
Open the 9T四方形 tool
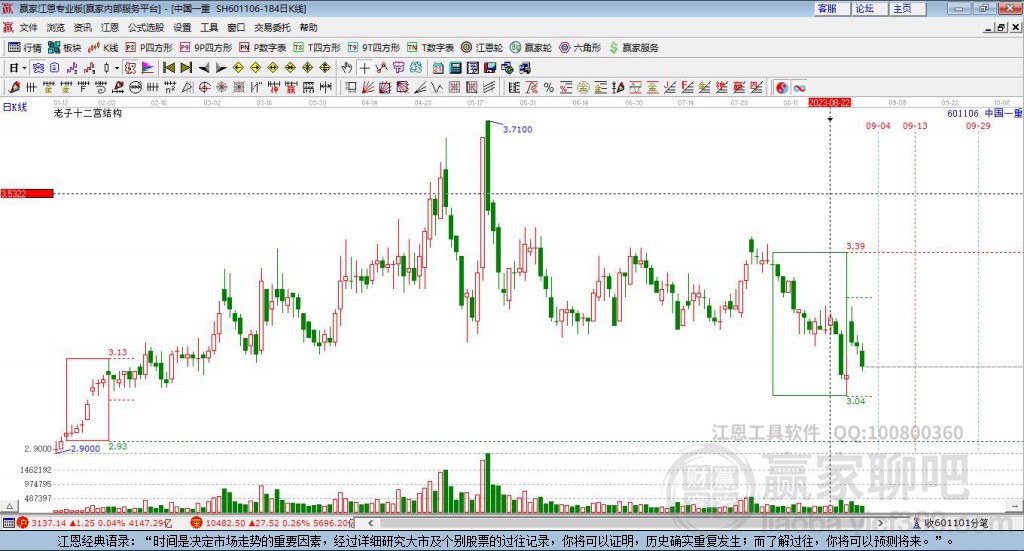click(x=374, y=48)
